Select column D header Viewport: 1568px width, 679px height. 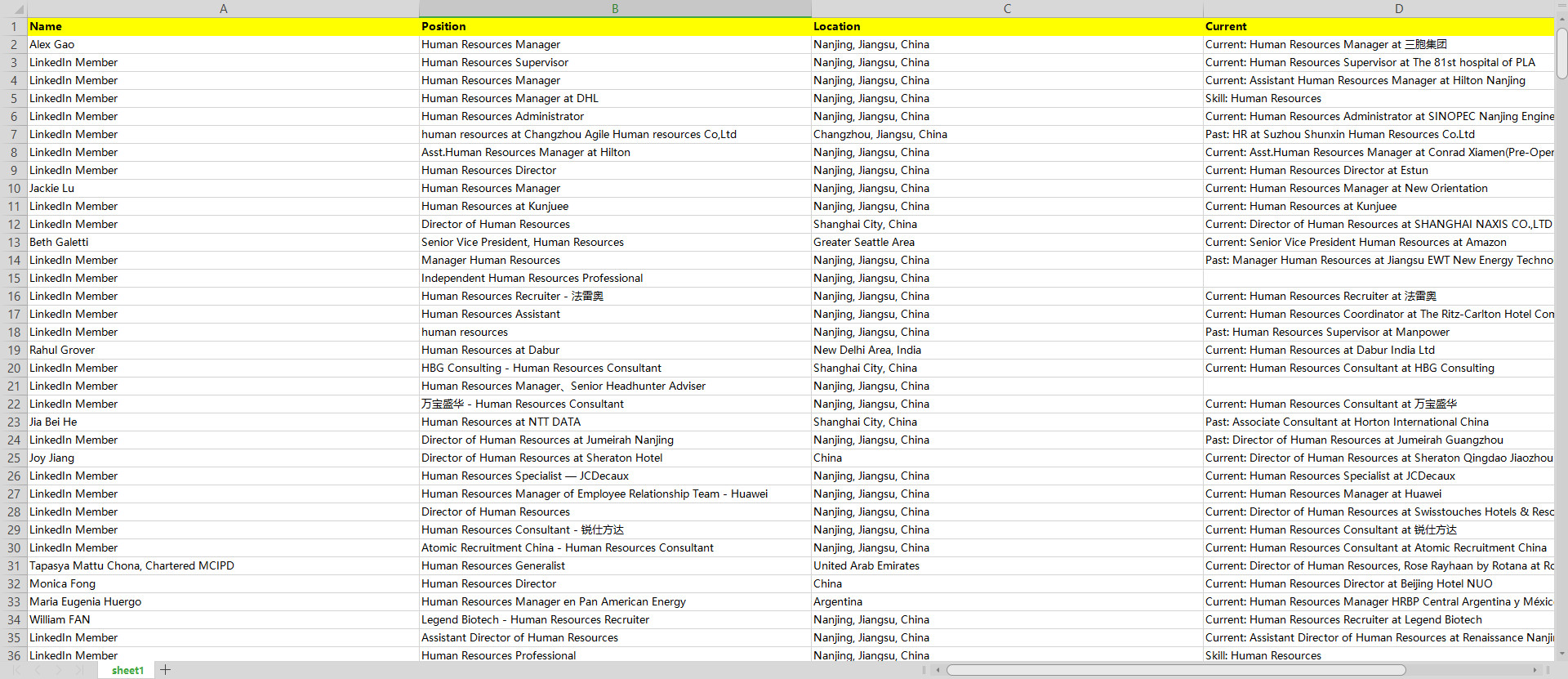pyautogui.click(x=1398, y=8)
